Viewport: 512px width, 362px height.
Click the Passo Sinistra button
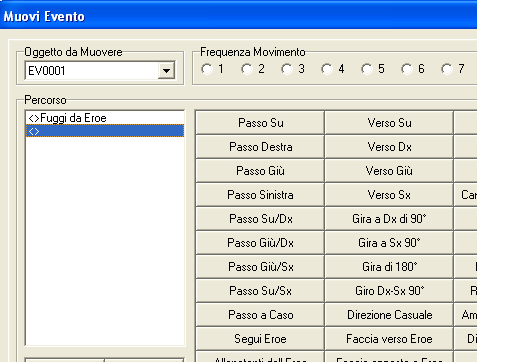pyautogui.click(x=260, y=195)
